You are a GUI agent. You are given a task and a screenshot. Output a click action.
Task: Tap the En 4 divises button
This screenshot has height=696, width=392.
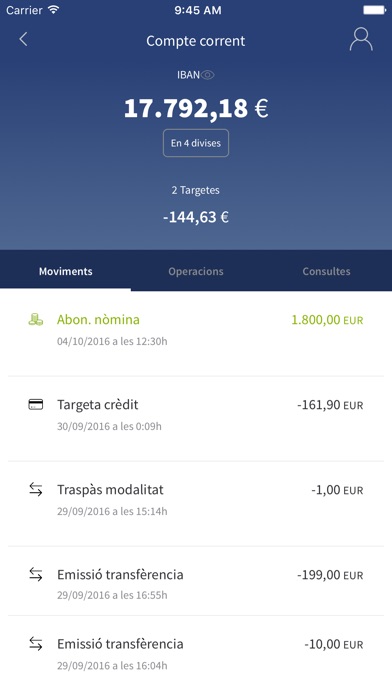click(196, 143)
